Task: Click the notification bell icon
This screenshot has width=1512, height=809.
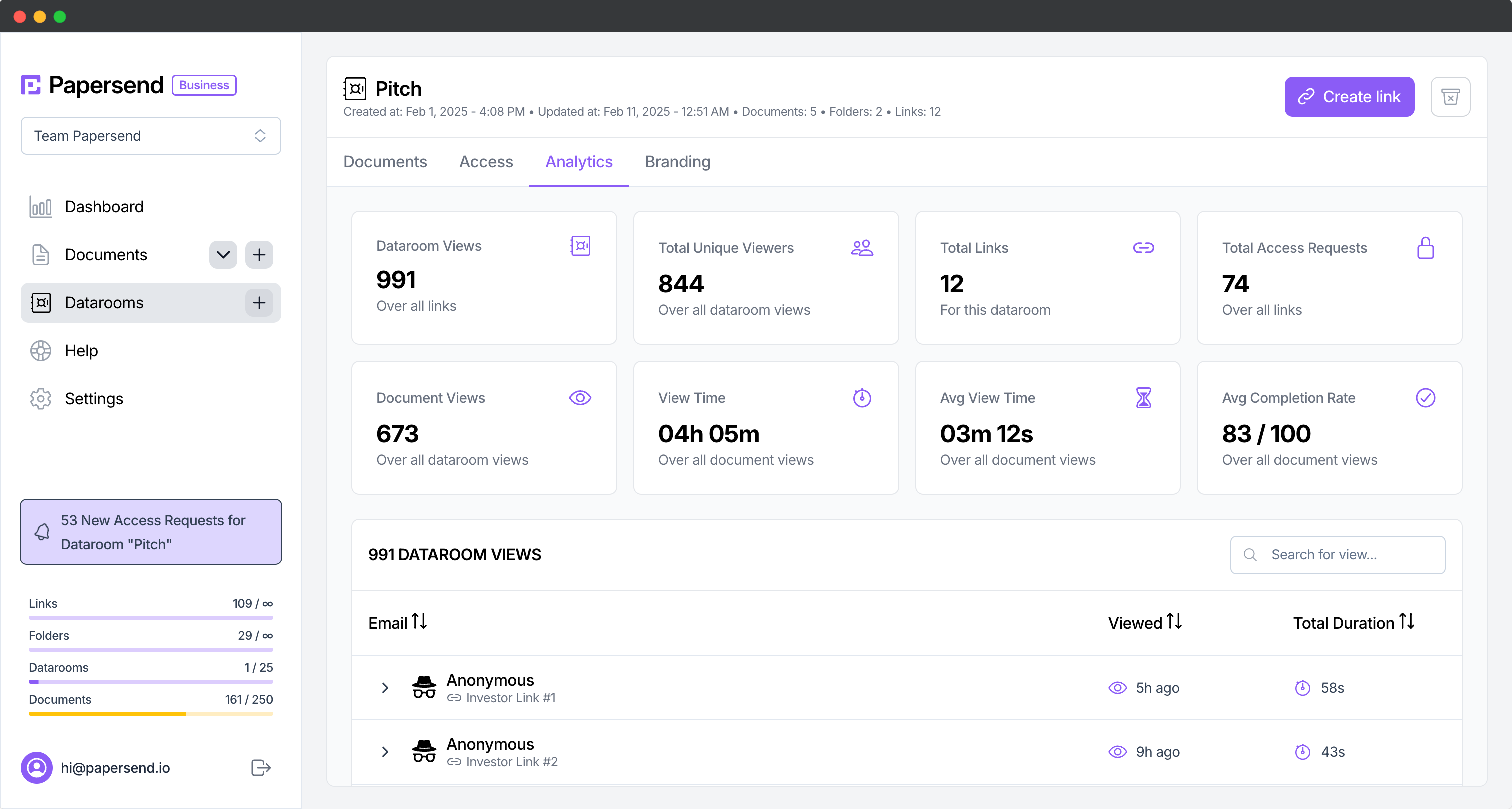Action: coord(42,532)
